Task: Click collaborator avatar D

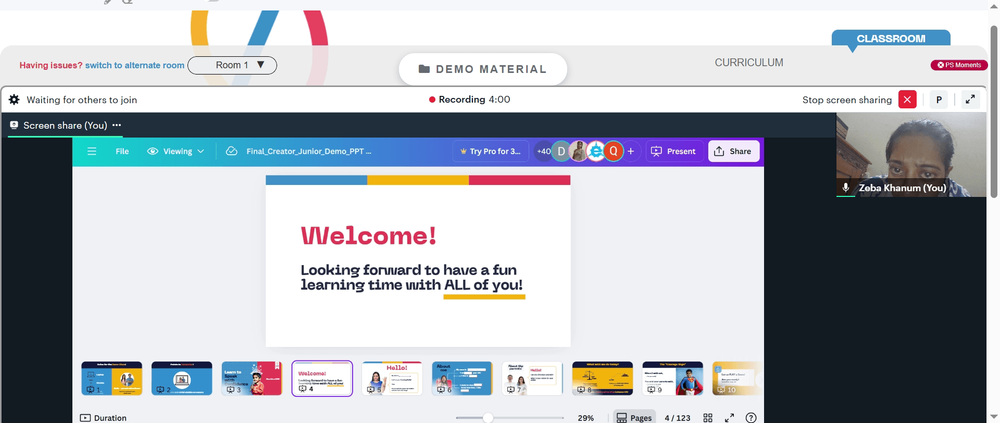Action: 561,151
